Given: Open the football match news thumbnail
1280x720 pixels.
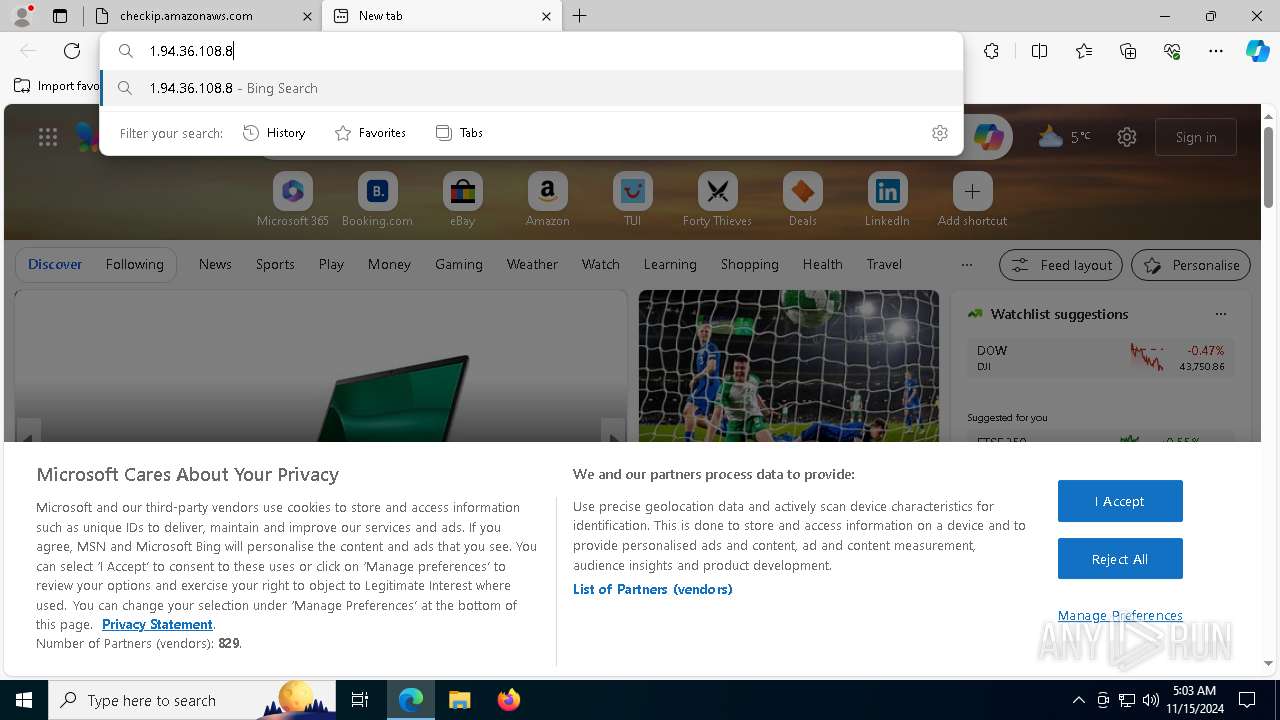Looking at the screenshot, I should [x=789, y=366].
